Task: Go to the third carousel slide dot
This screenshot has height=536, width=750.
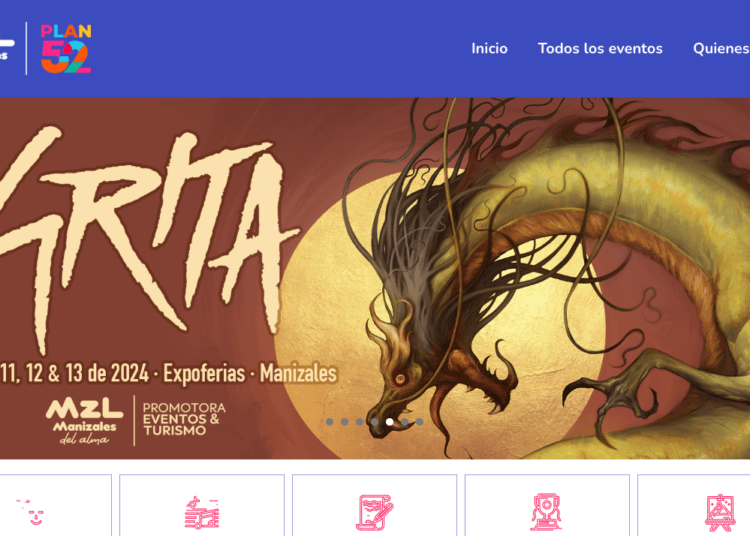Action: click(360, 422)
